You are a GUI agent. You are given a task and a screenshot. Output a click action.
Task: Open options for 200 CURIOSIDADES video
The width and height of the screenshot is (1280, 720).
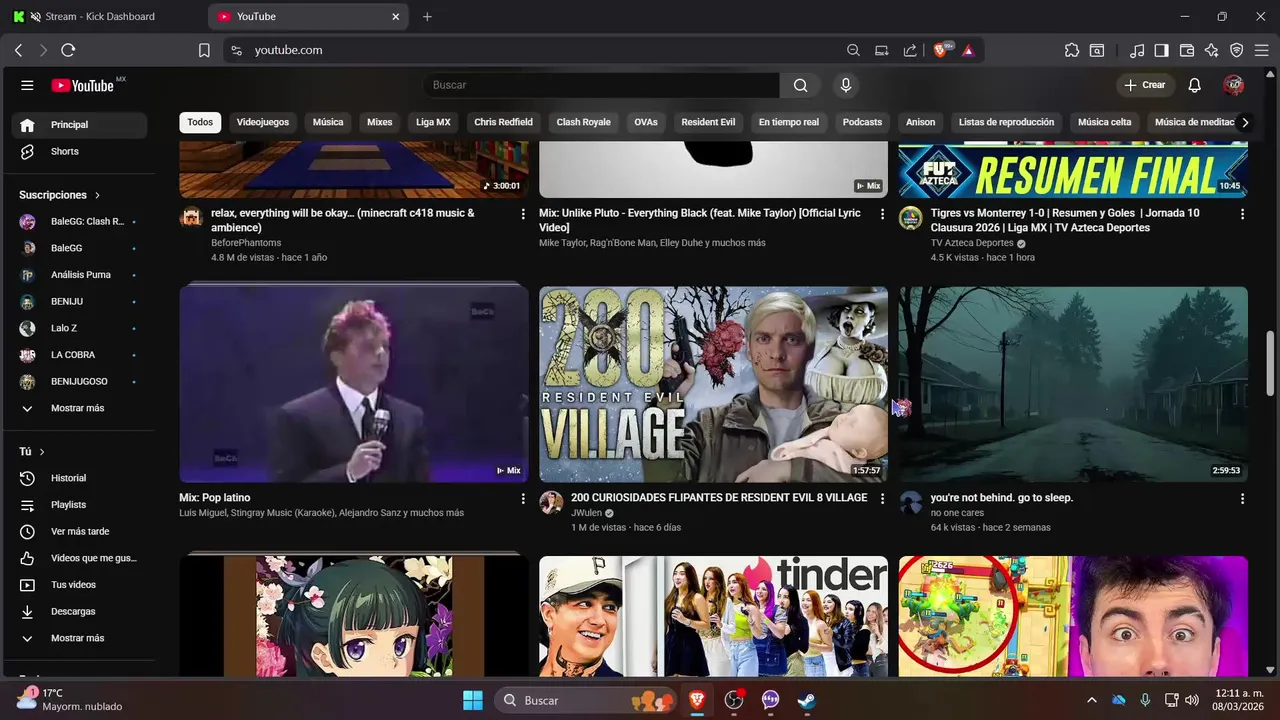tap(882, 498)
